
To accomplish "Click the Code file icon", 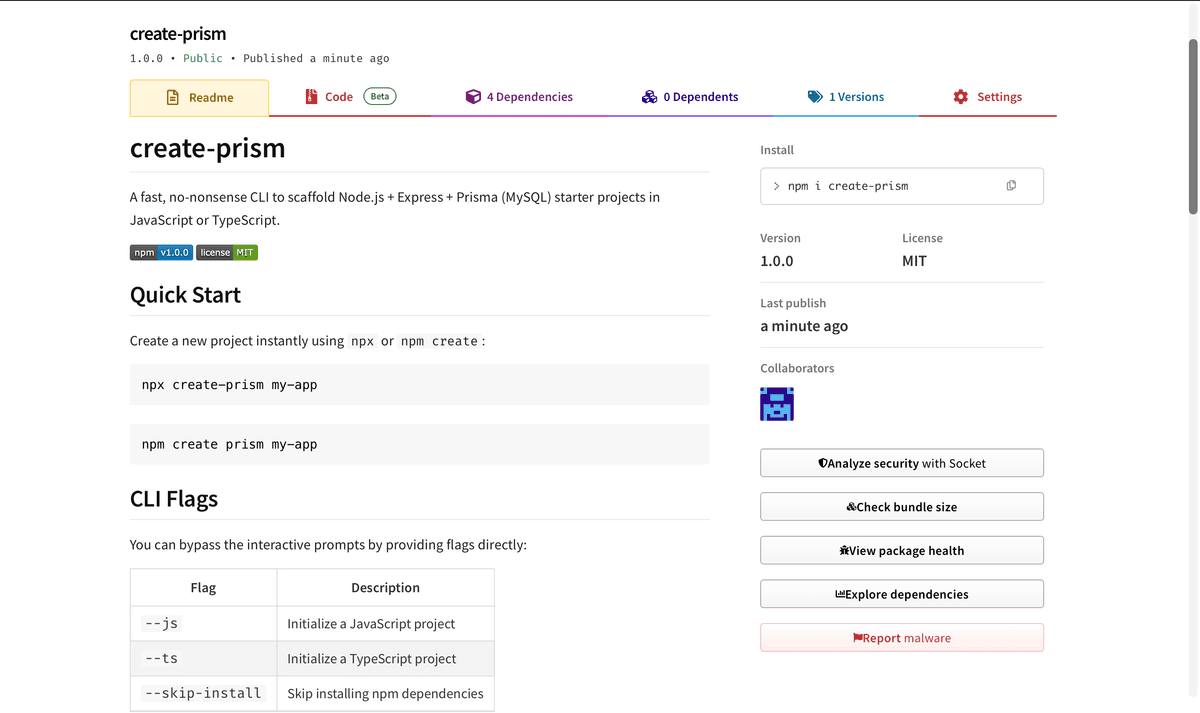I will pos(312,96).
